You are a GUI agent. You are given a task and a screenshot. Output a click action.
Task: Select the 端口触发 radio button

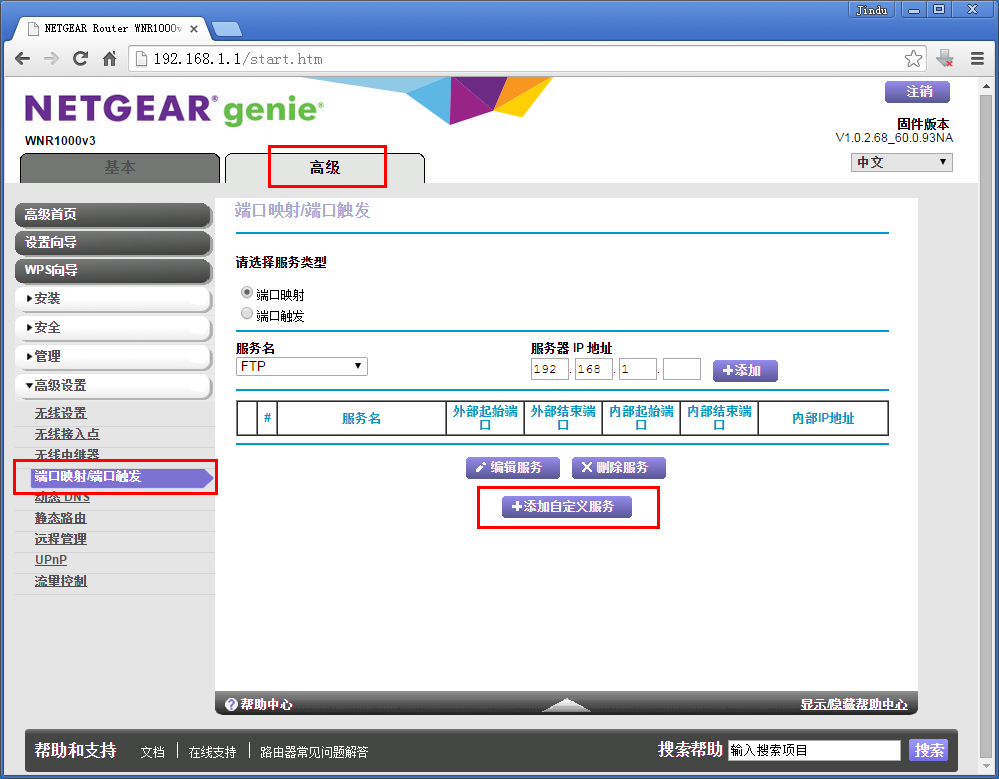point(247,313)
